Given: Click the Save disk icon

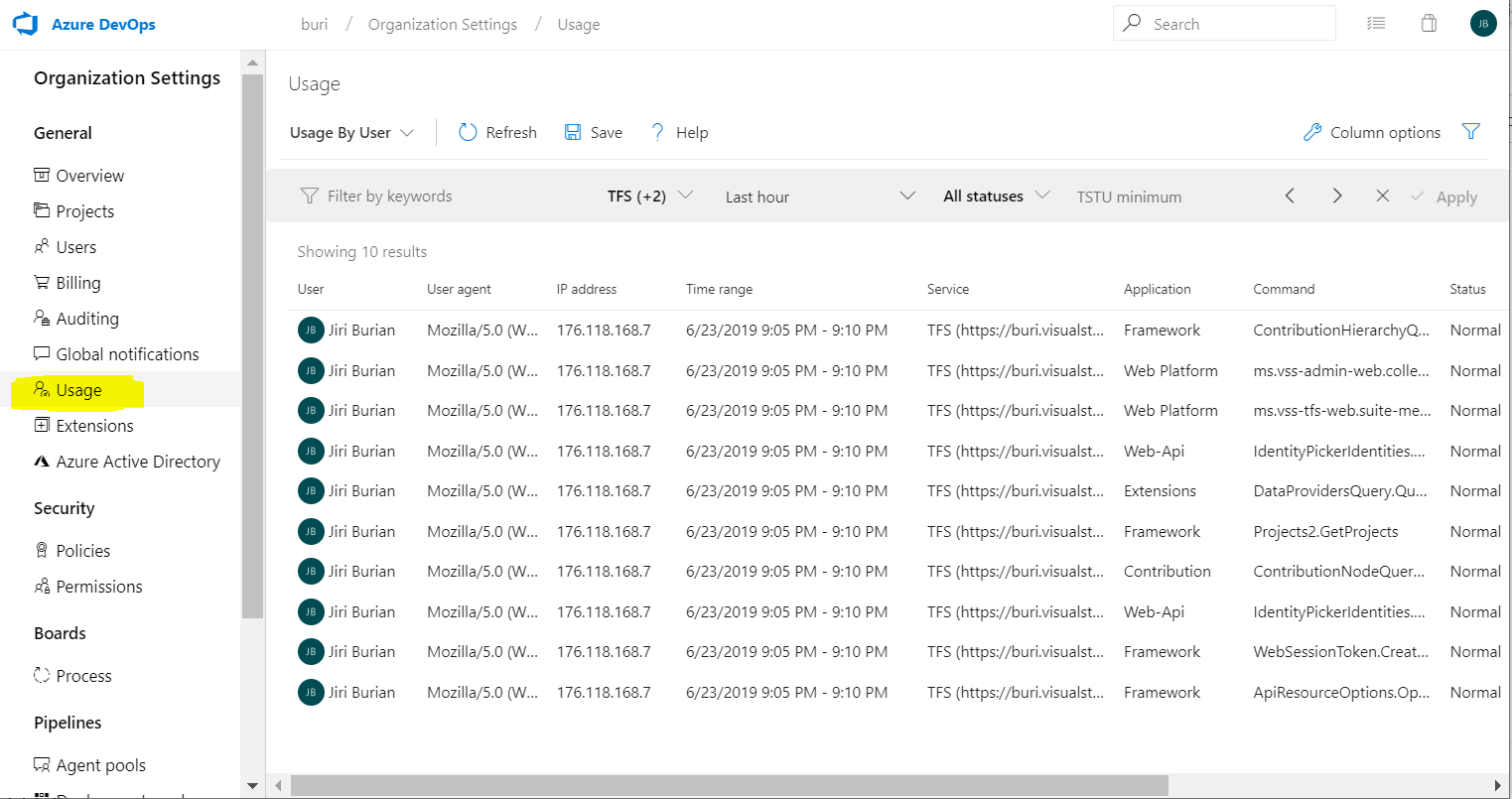Looking at the screenshot, I should point(573,132).
